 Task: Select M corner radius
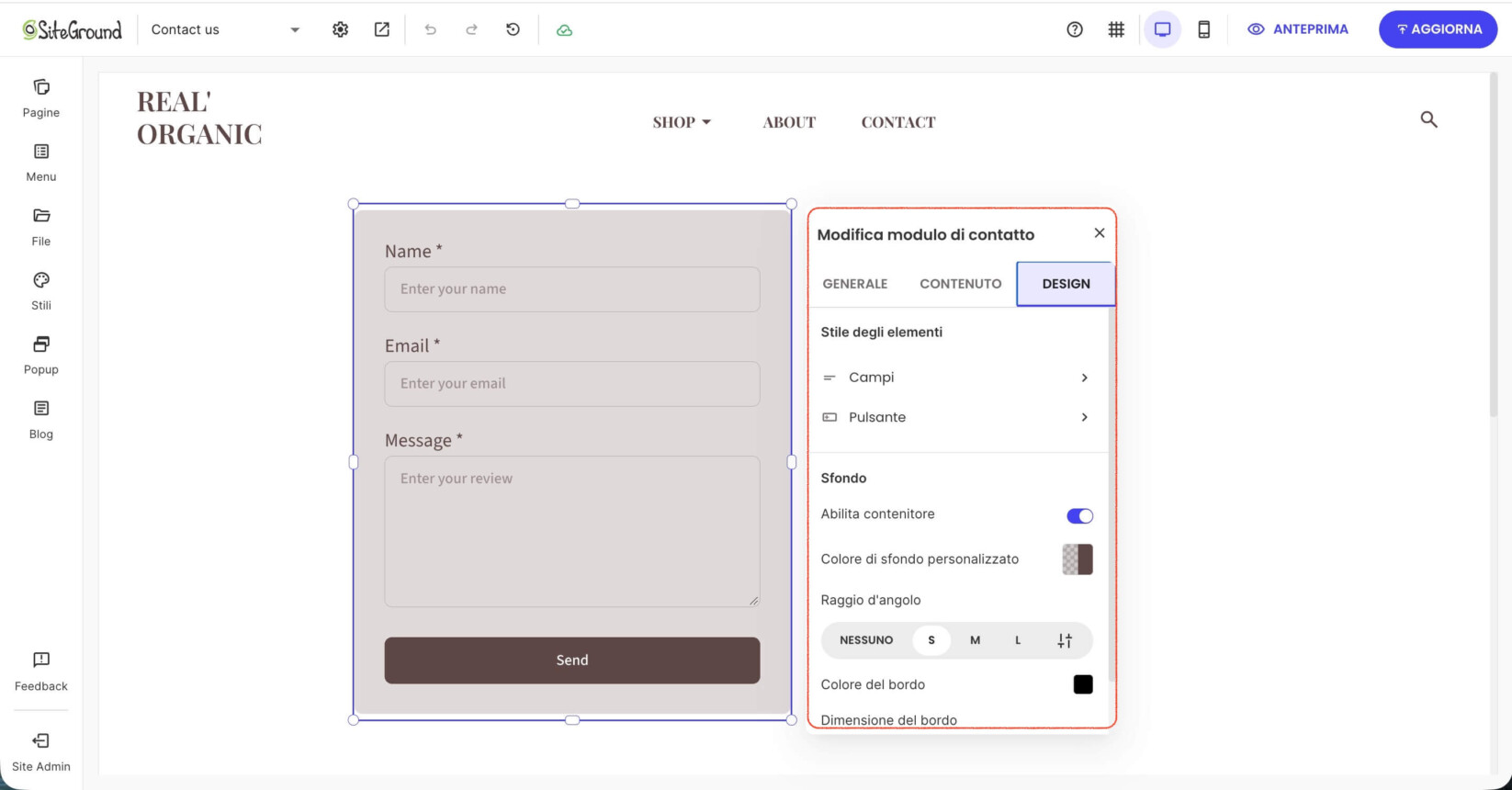pyautogui.click(x=975, y=640)
